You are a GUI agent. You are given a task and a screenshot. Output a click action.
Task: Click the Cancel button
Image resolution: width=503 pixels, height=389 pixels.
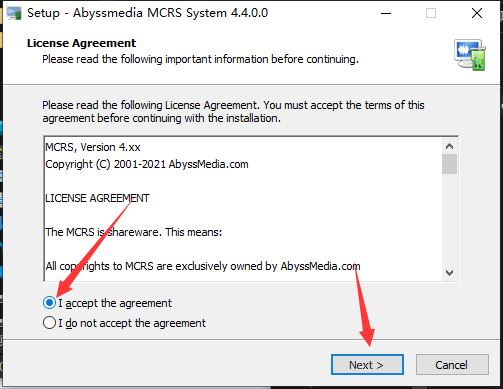pos(452,365)
